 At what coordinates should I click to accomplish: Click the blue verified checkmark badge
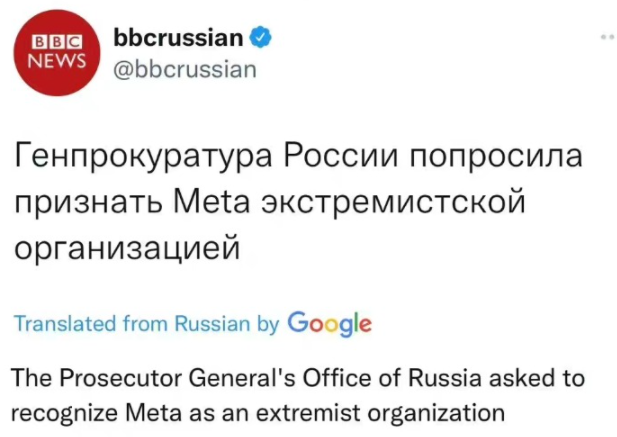(x=259, y=39)
